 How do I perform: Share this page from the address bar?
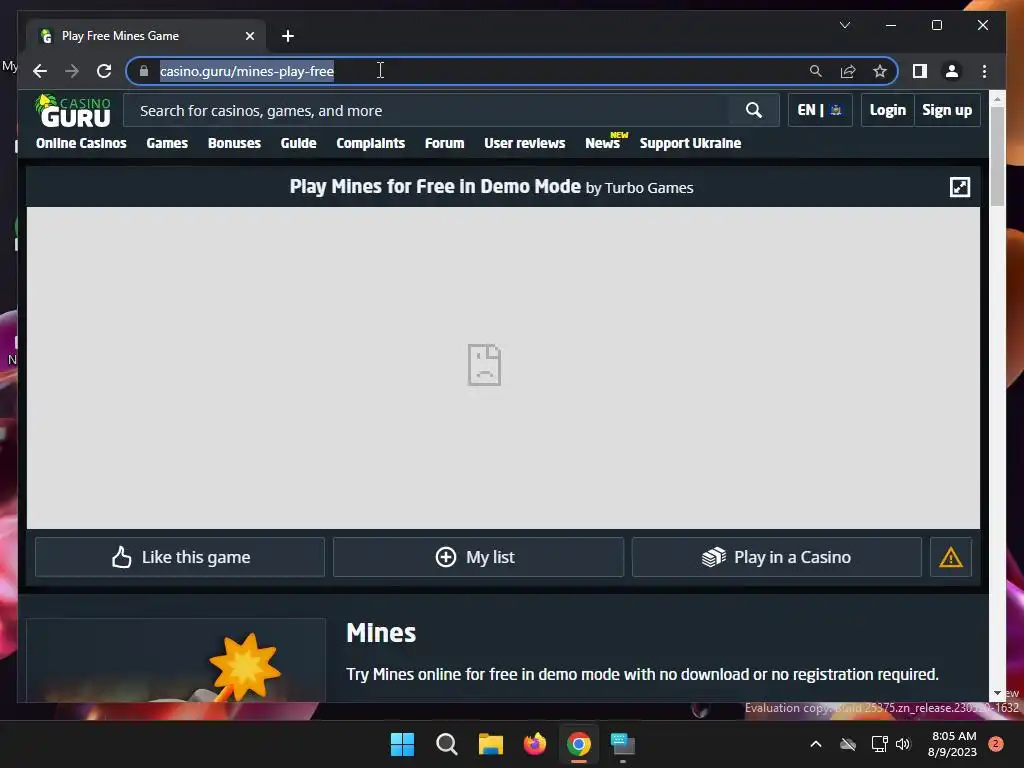click(848, 71)
